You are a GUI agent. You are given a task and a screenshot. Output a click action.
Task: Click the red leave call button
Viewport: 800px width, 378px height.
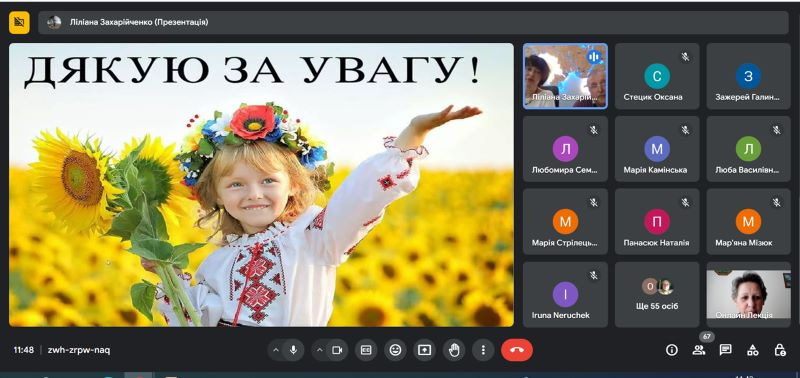point(516,350)
